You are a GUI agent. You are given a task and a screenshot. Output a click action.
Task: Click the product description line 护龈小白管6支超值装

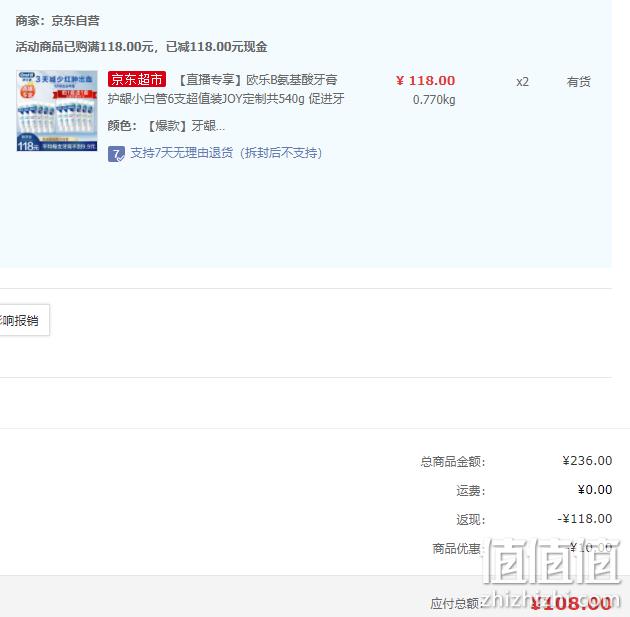226,99
